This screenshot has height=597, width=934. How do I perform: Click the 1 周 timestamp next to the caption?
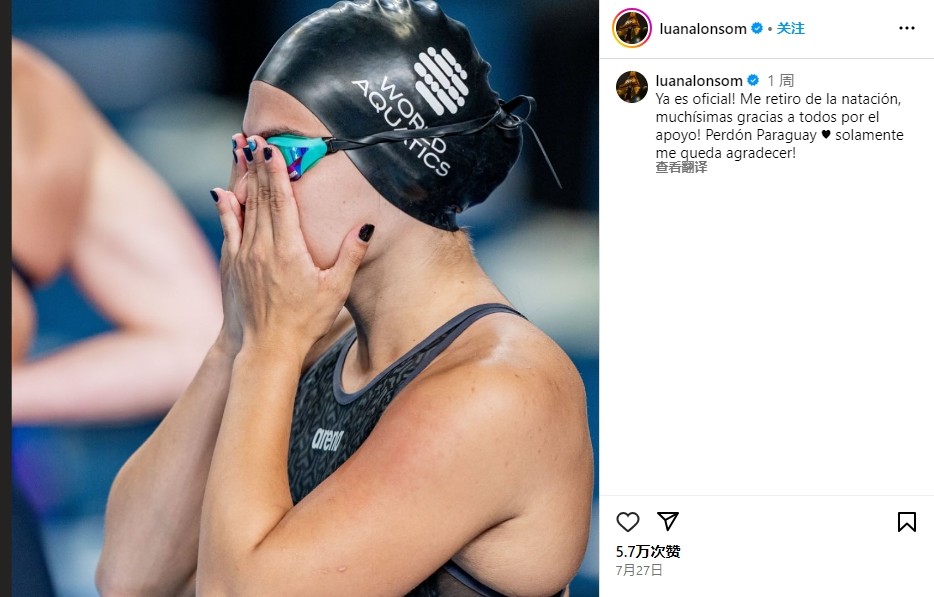point(780,80)
